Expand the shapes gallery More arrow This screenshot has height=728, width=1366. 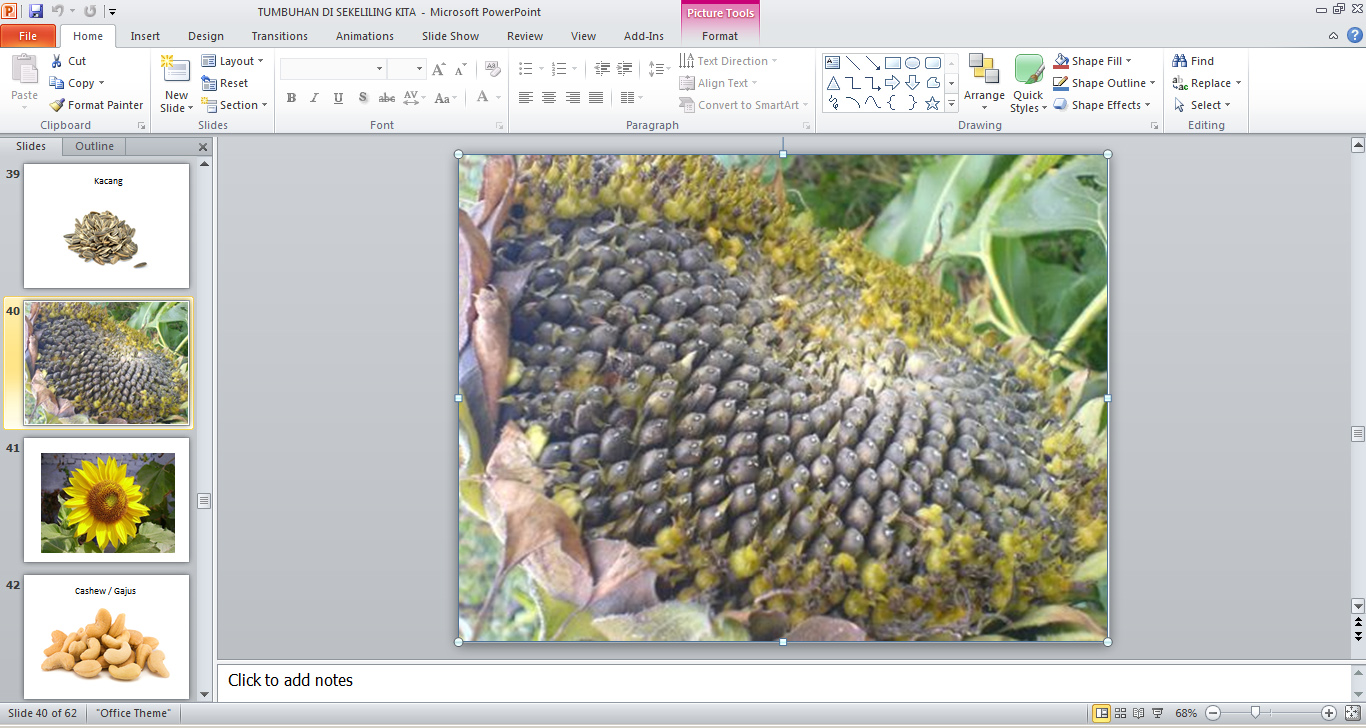click(x=952, y=104)
